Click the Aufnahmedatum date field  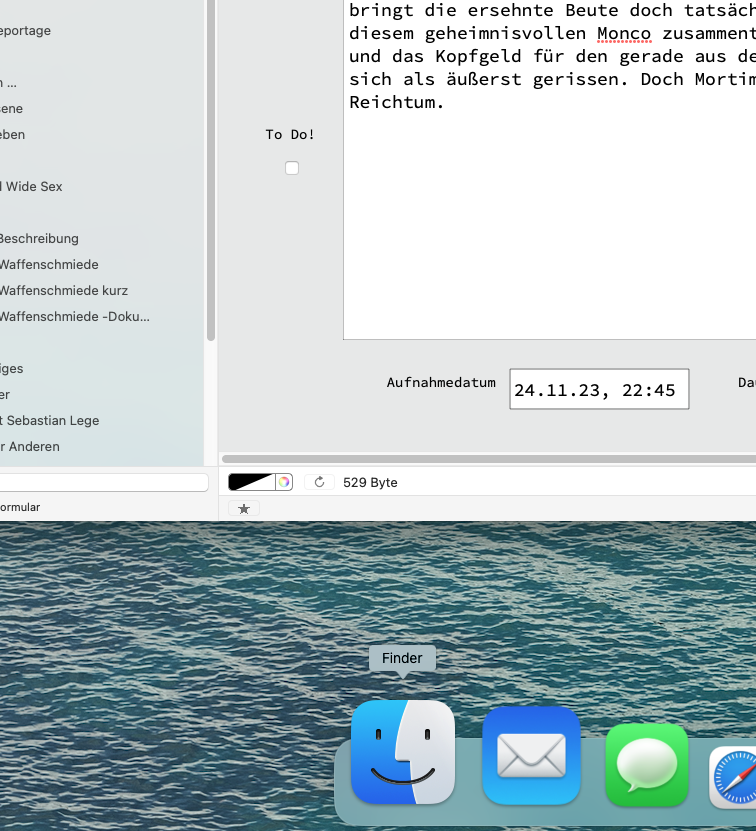tap(598, 390)
